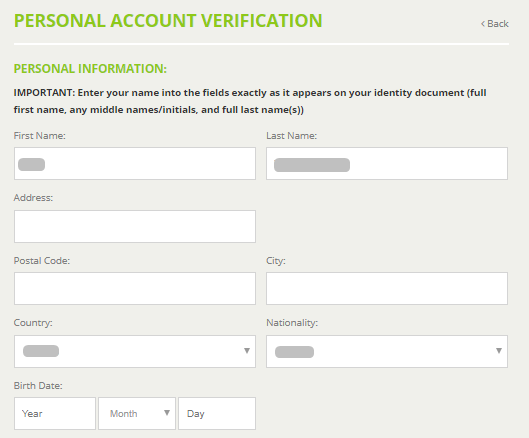Focus the Last Name input field
Image resolution: width=529 pixels, height=438 pixels.
[387, 163]
